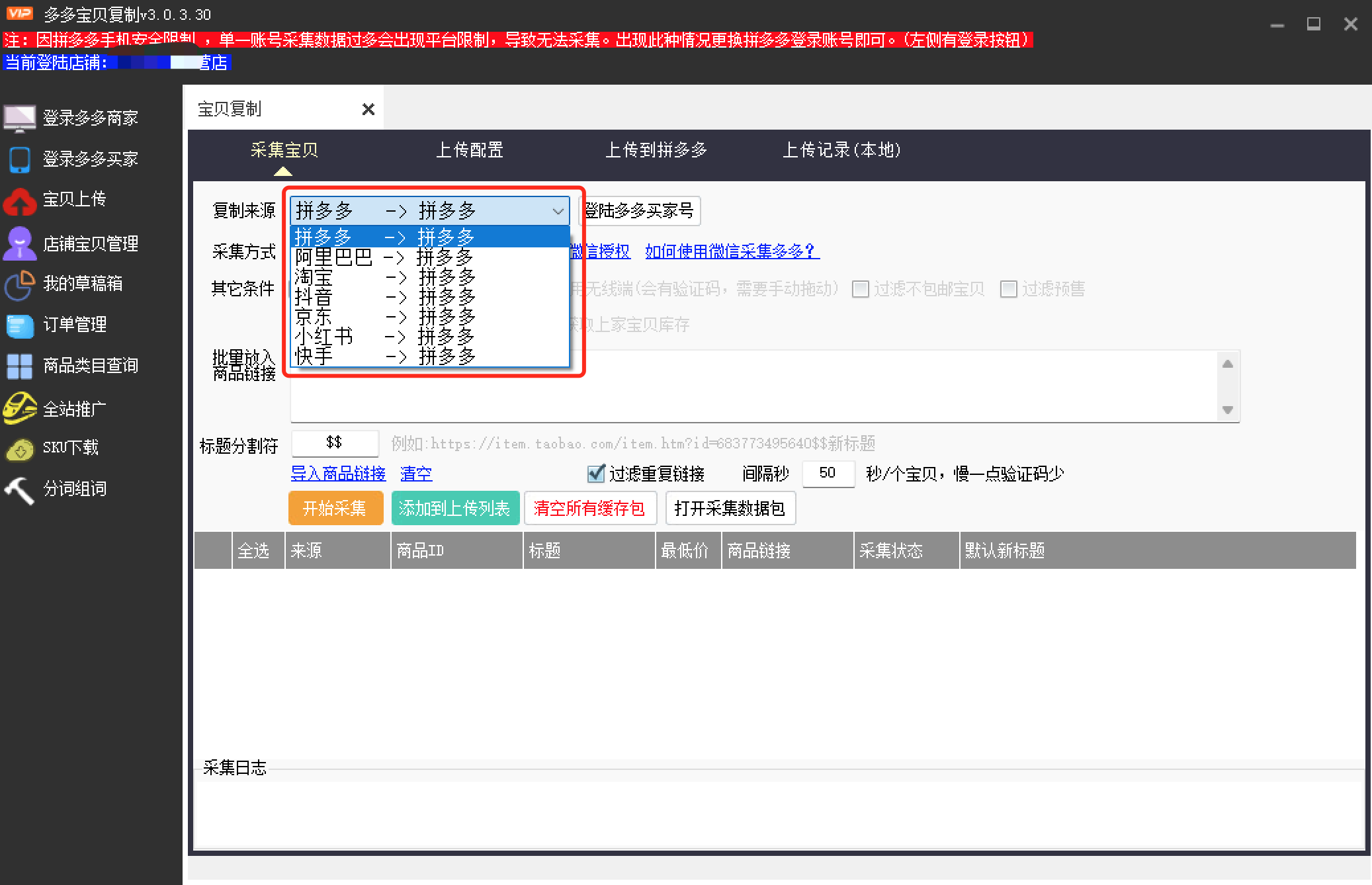1372x885 pixels.
Task: Click the 全站推广 train icon
Action: [x=19, y=408]
